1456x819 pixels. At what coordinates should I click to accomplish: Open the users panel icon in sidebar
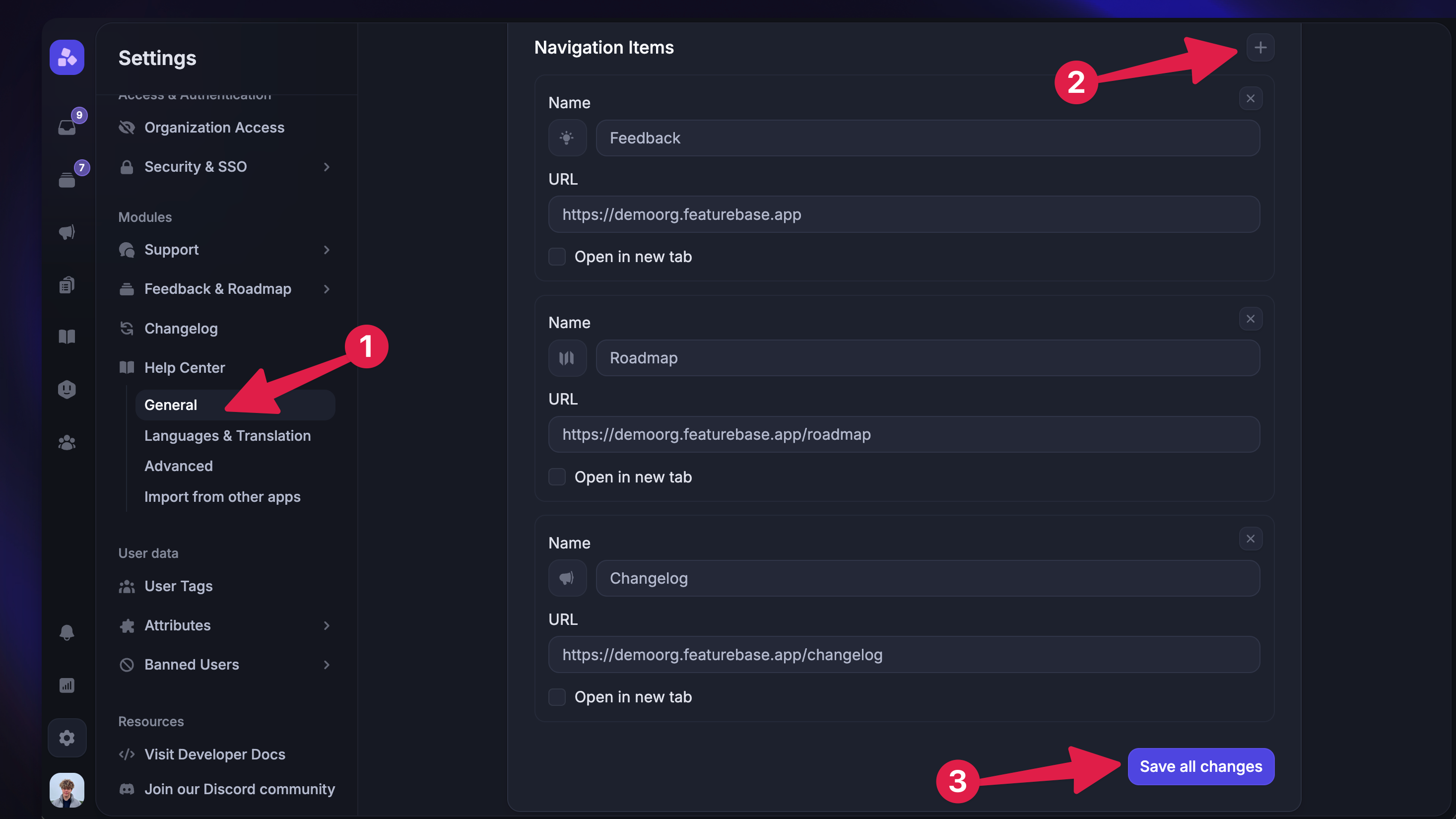point(66,443)
